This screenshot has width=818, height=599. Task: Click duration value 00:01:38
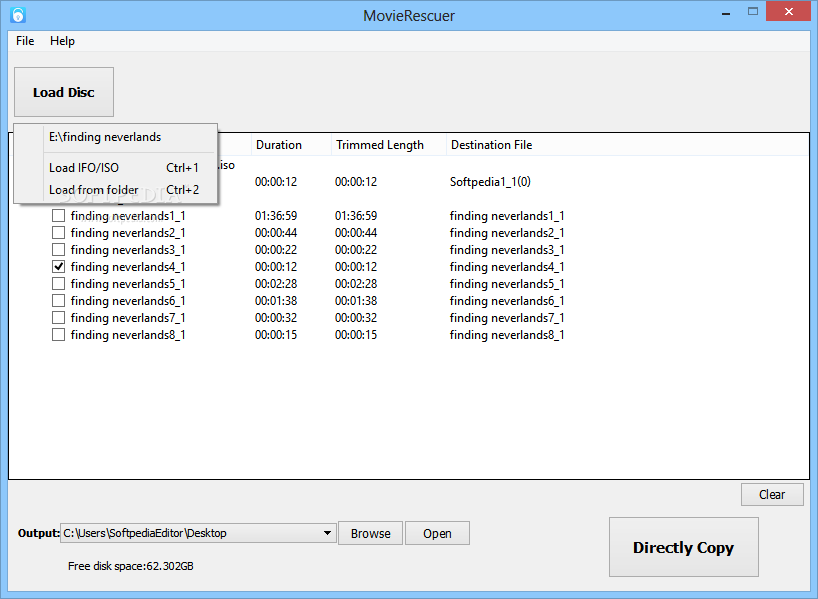click(275, 301)
